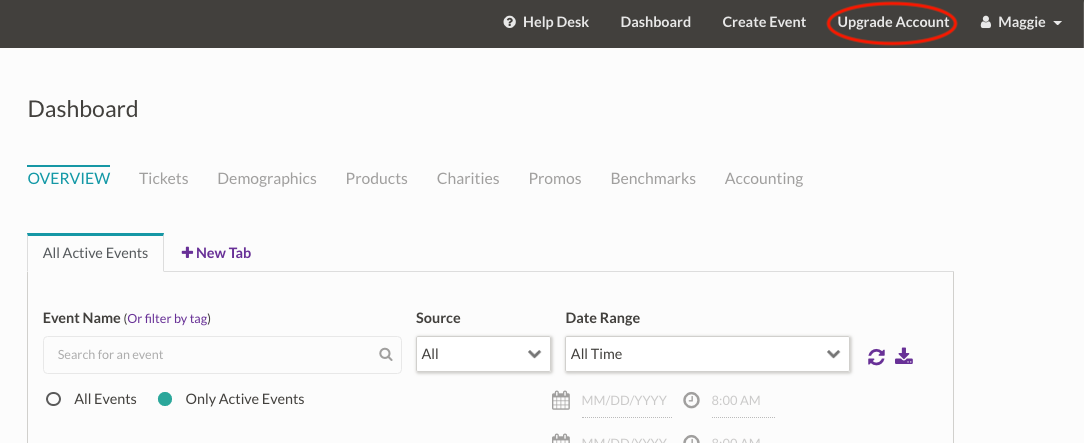Image resolution: width=1084 pixels, height=443 pixels.
Task: Select the Only Active Events radio button
Action: click(x=166, y=399)
